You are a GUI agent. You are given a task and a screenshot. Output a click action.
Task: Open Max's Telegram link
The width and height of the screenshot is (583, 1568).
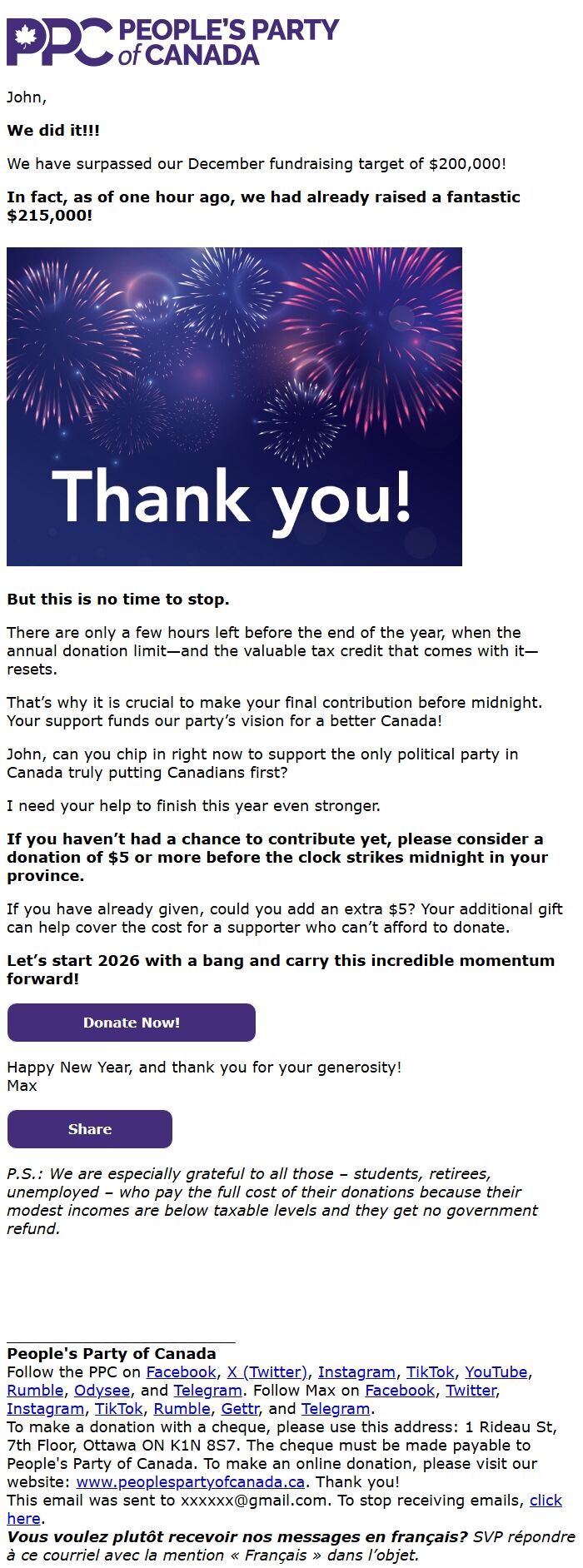[336, 1409]
